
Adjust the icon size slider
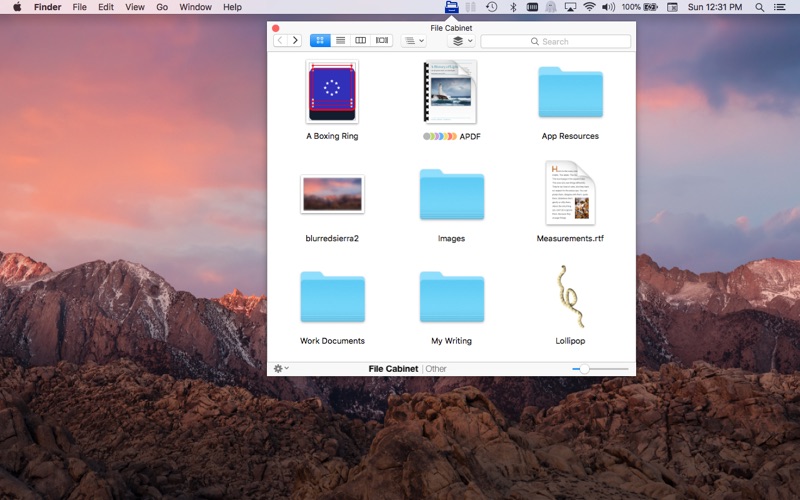coord(584,369)
